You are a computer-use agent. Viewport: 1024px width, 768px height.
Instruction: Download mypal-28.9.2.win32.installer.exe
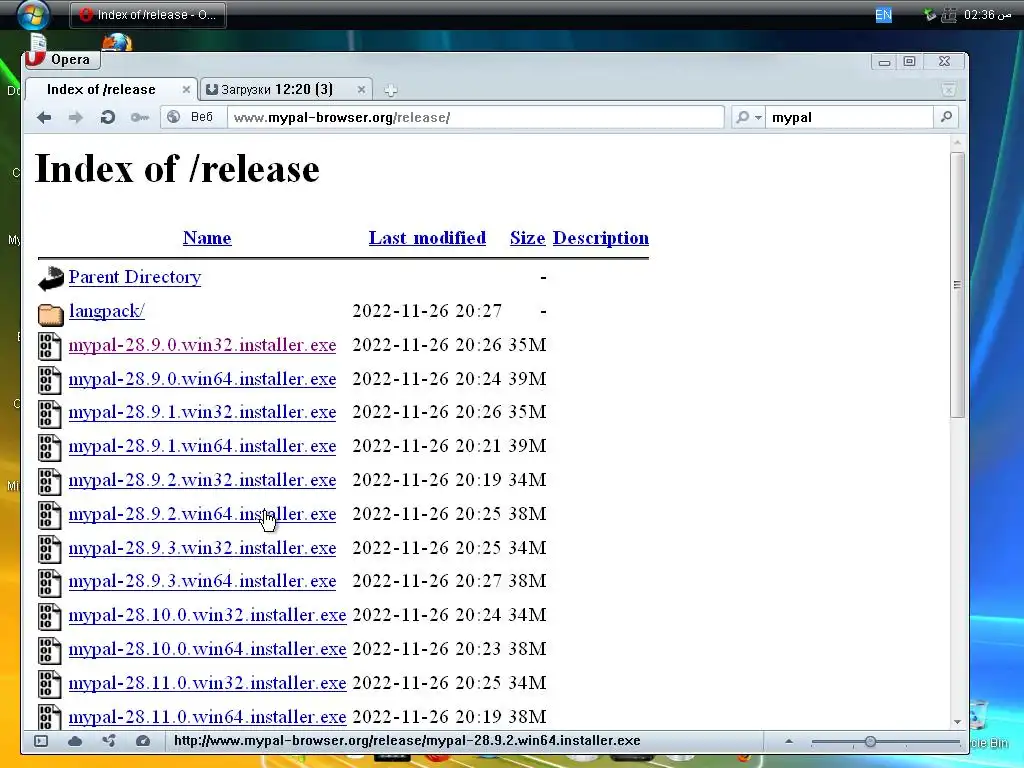(202, 480)
